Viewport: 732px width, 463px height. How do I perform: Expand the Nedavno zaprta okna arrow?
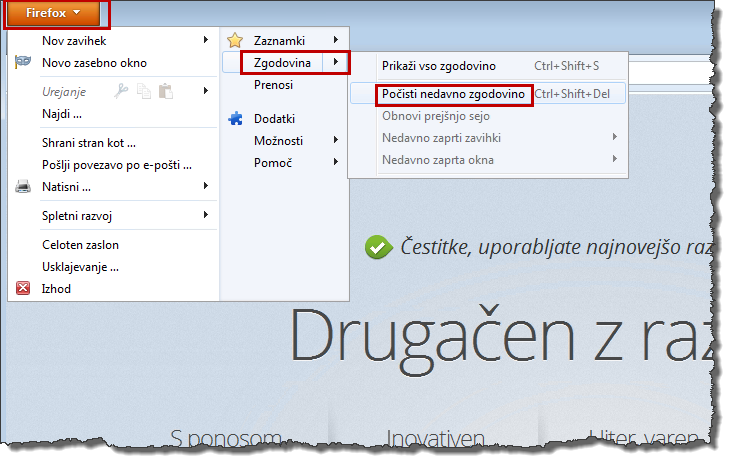coord(615,159)
